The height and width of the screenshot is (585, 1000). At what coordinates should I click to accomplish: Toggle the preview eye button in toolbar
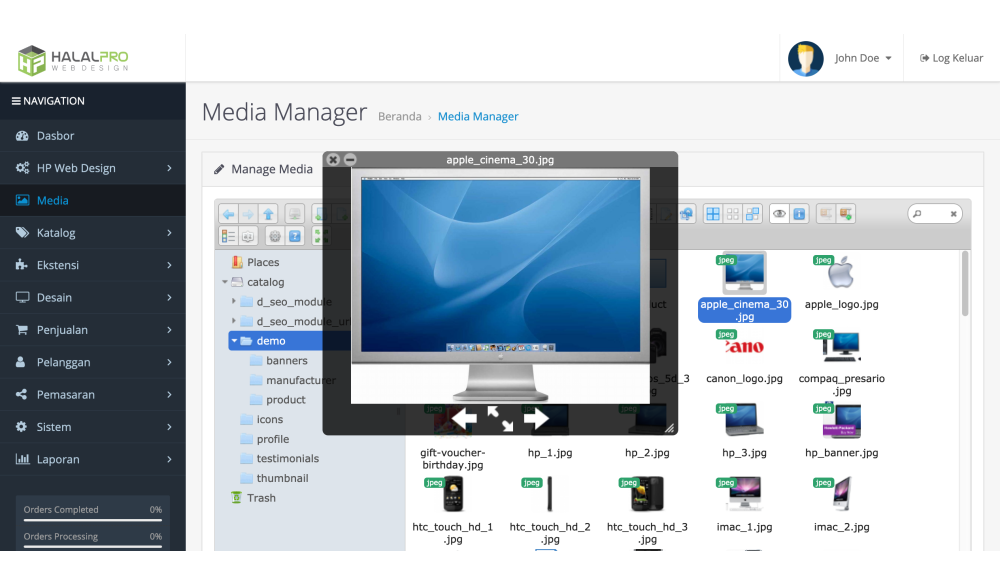(778, 214)
